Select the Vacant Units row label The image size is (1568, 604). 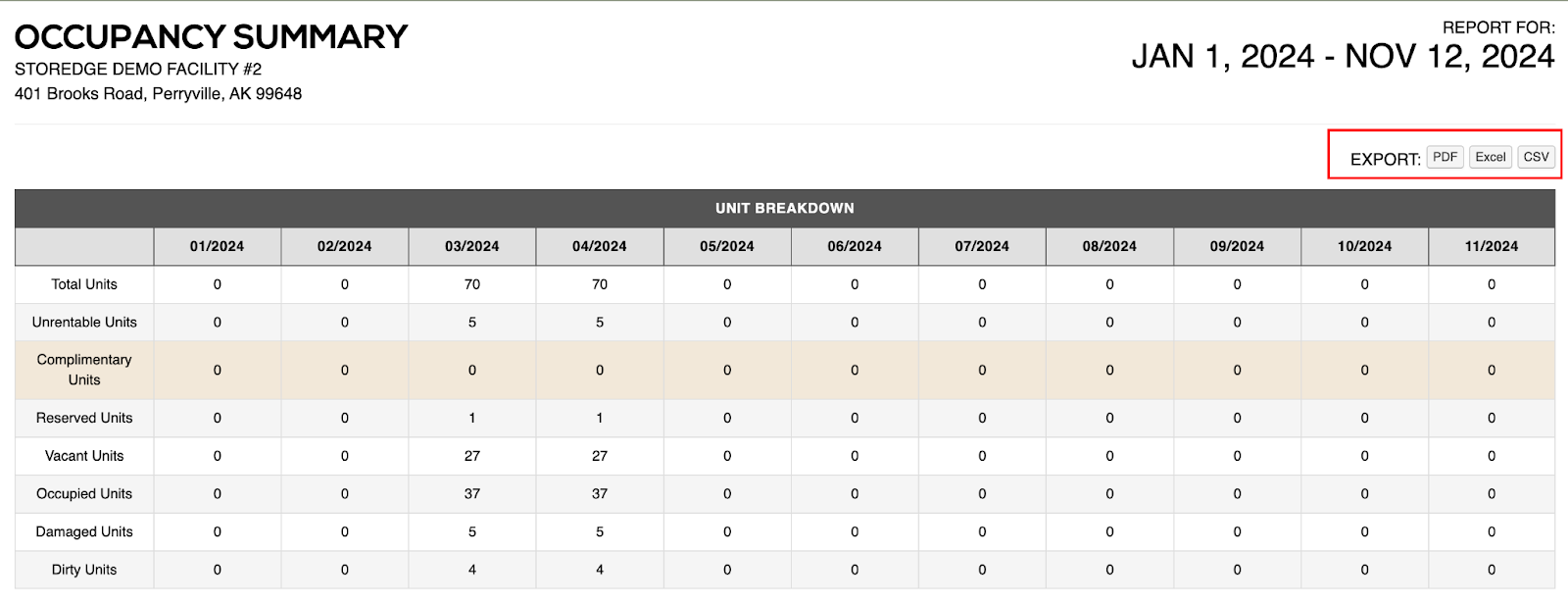click(84, 456)
